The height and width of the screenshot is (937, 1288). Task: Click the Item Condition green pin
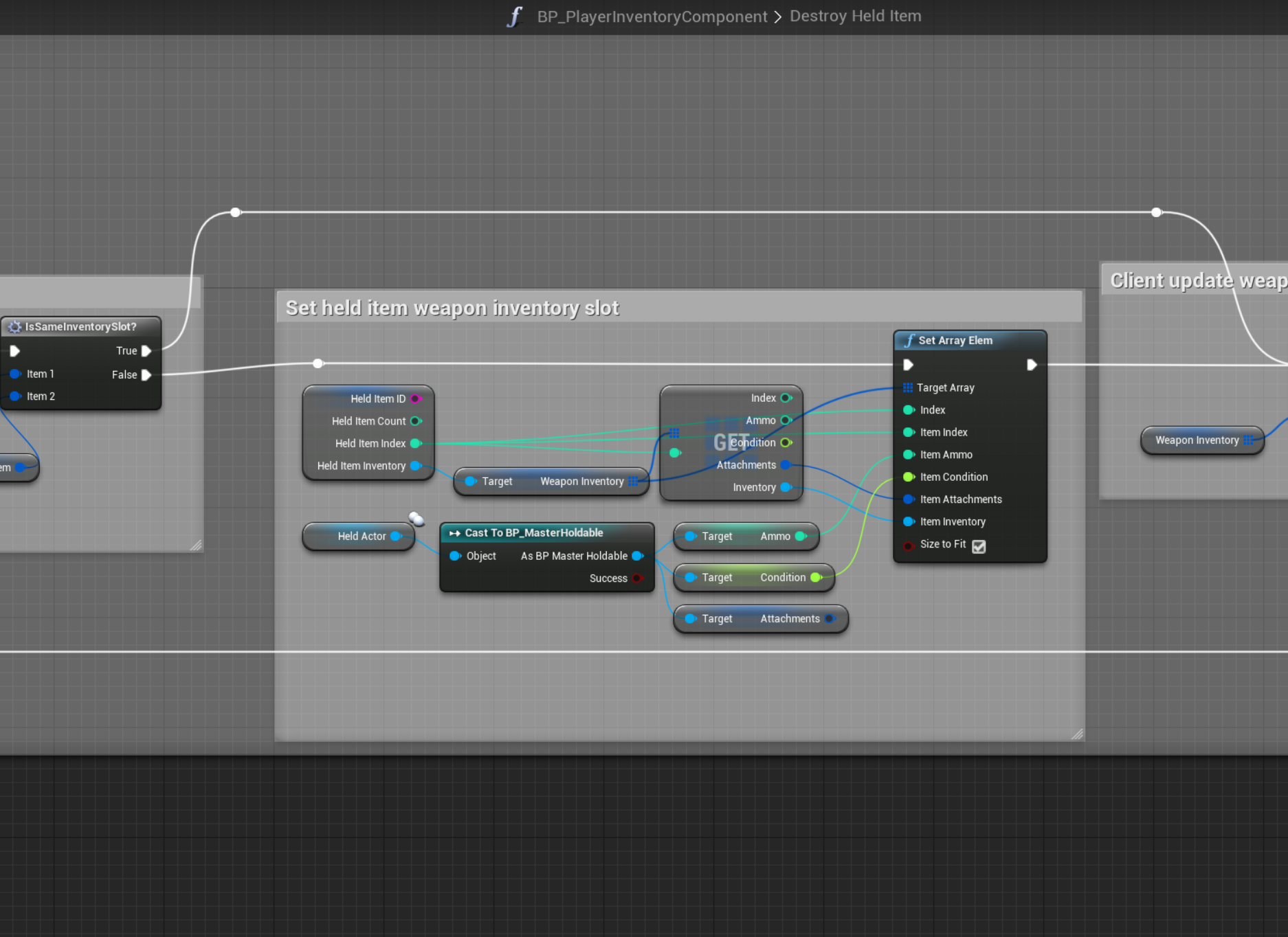pos(908,477)
